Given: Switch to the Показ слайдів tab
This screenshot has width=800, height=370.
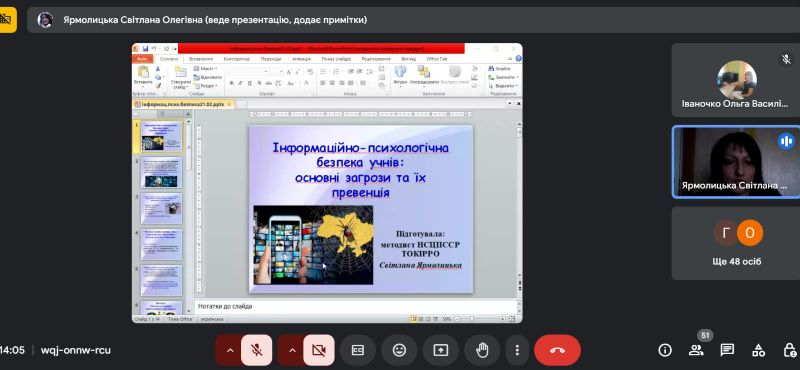Looking at the screenshot, I should [336, 59].
